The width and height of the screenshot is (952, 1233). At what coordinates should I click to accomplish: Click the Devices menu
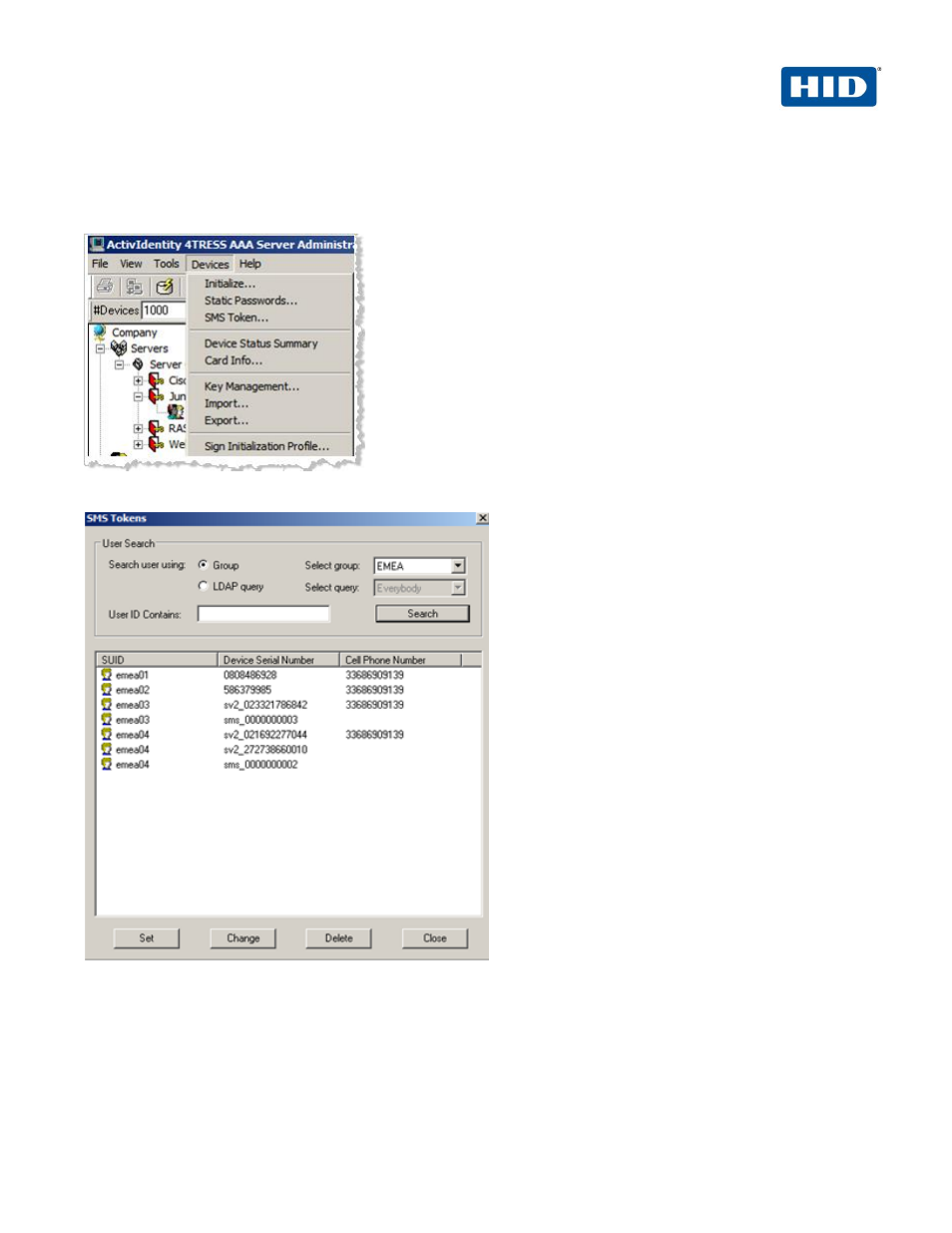(210, 265)
